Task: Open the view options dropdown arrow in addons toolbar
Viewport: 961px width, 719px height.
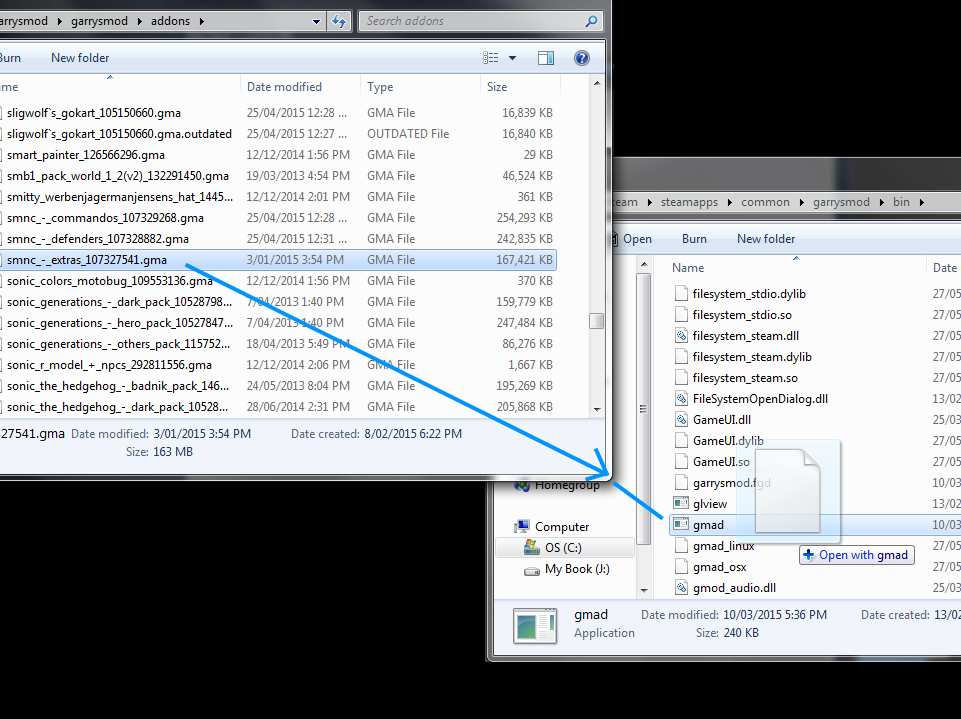Action: coord(512,58)
